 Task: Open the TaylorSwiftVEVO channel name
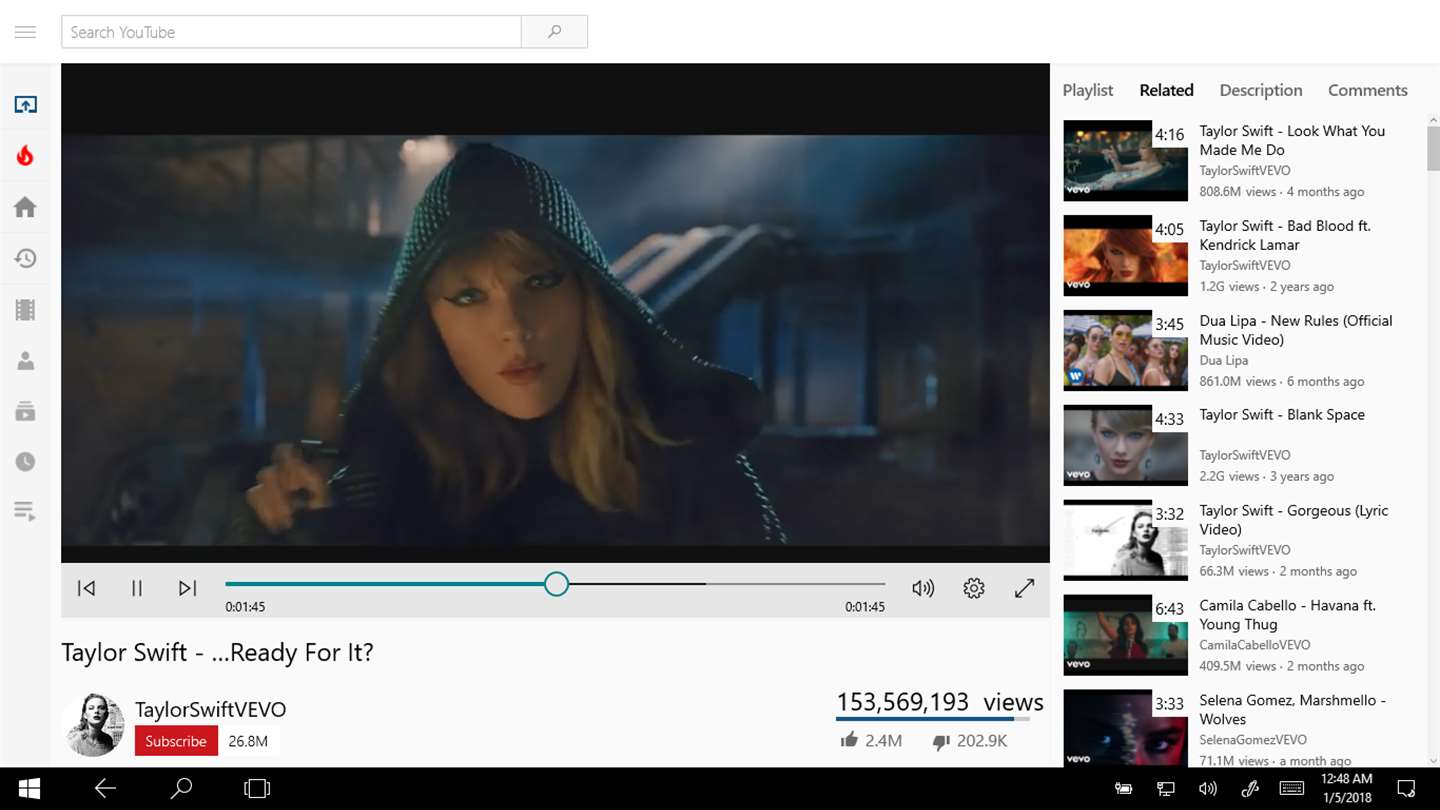(210, 709)
